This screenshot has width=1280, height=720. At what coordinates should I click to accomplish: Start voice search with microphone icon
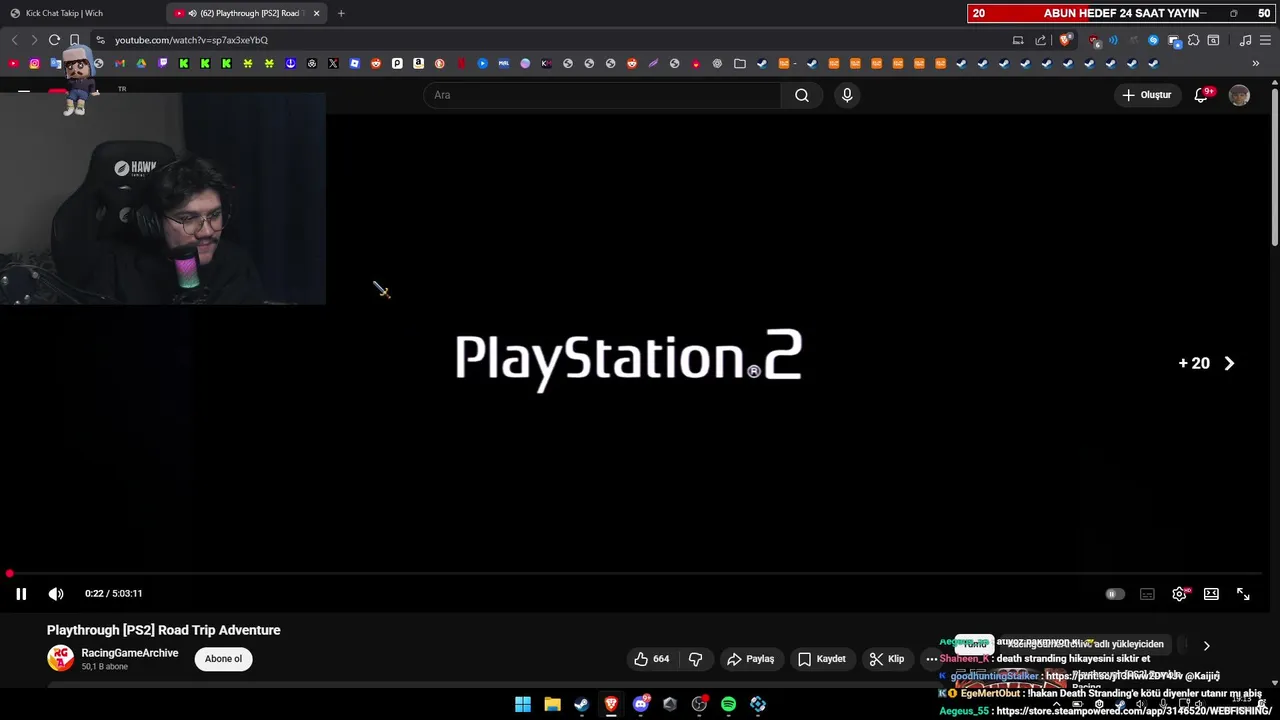(847, 95)
